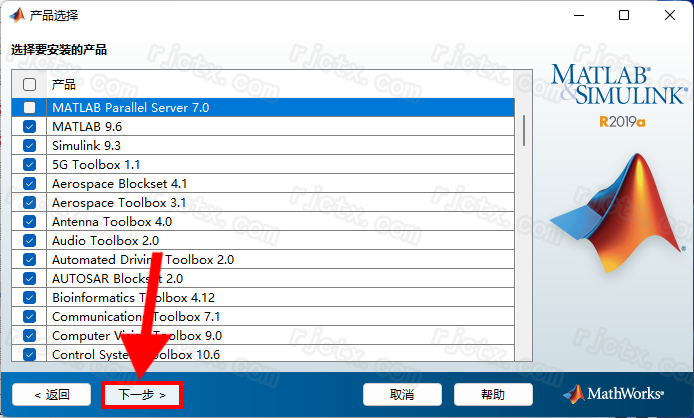Deselect Aerospace Blockset 4.1 checkbox
The width and height of the screenshot is (694, 418).
[30, 184]
